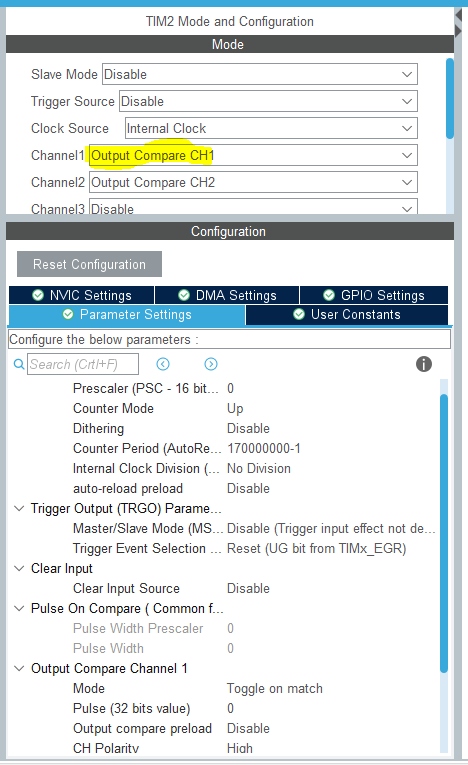Collapse the Clear Input section

[19, 568]
